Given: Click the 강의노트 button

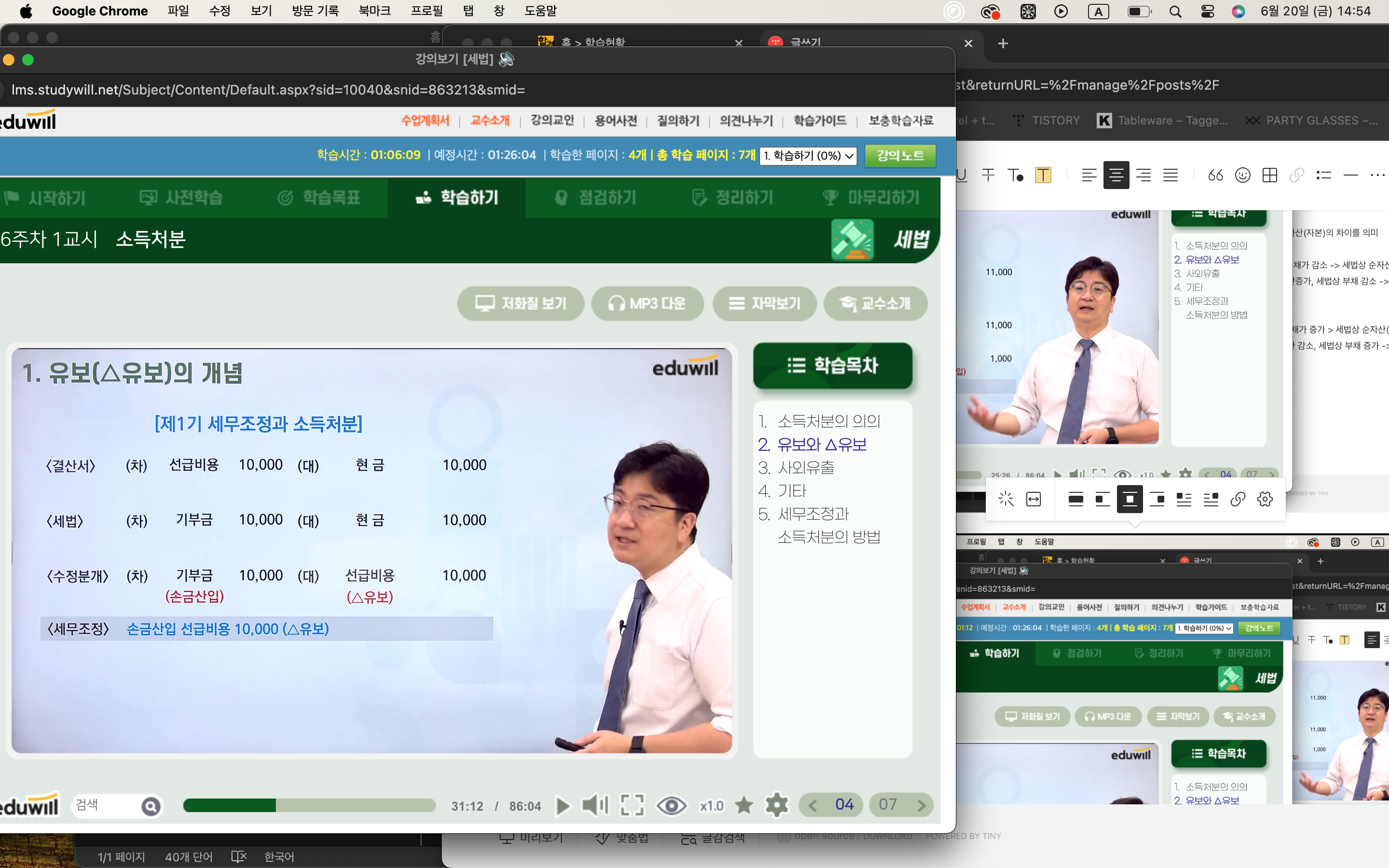Looking at the screenshot, I should pos(900,156).
